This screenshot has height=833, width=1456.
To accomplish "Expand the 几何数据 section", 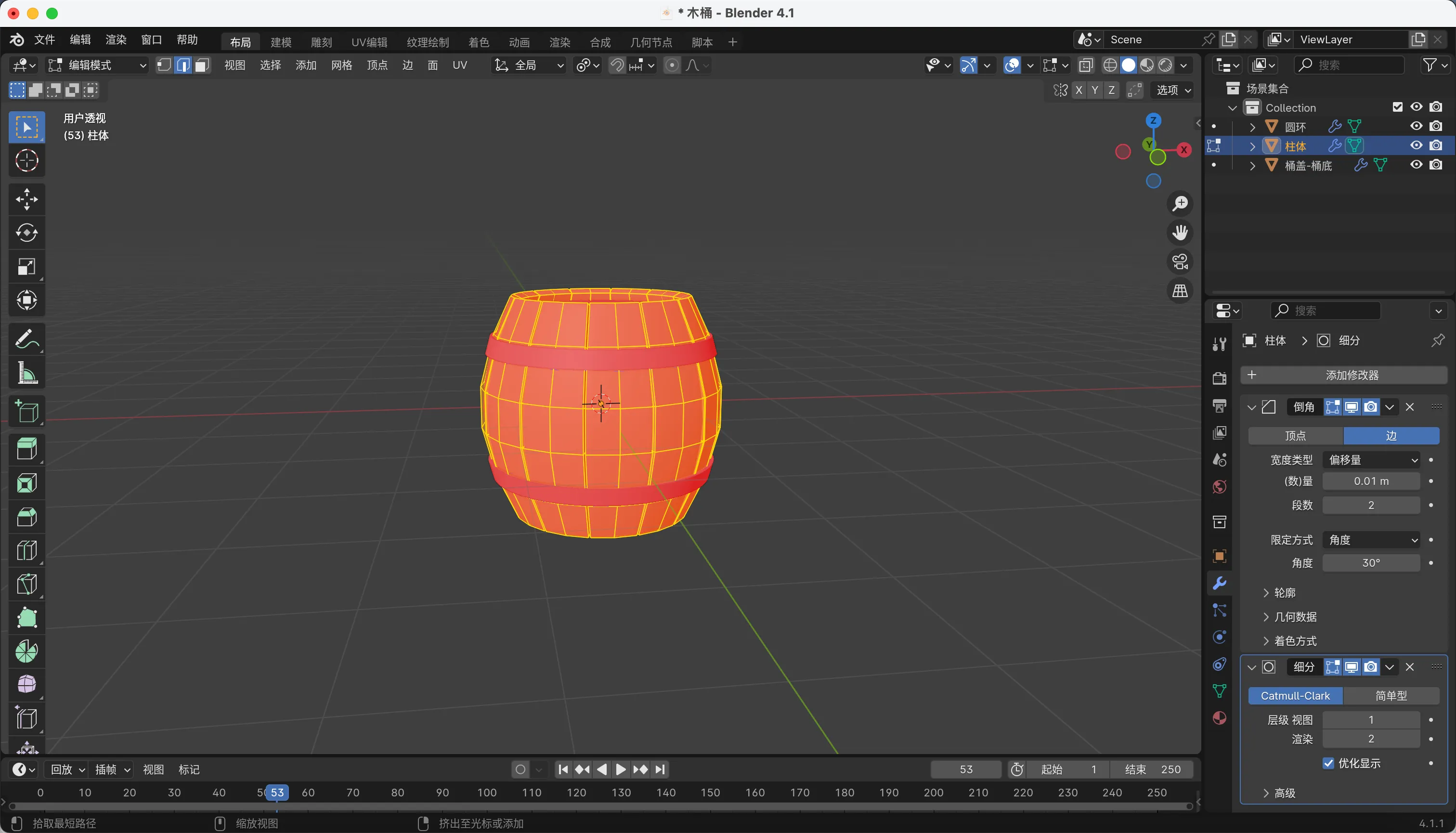I will coord(1295,617).
